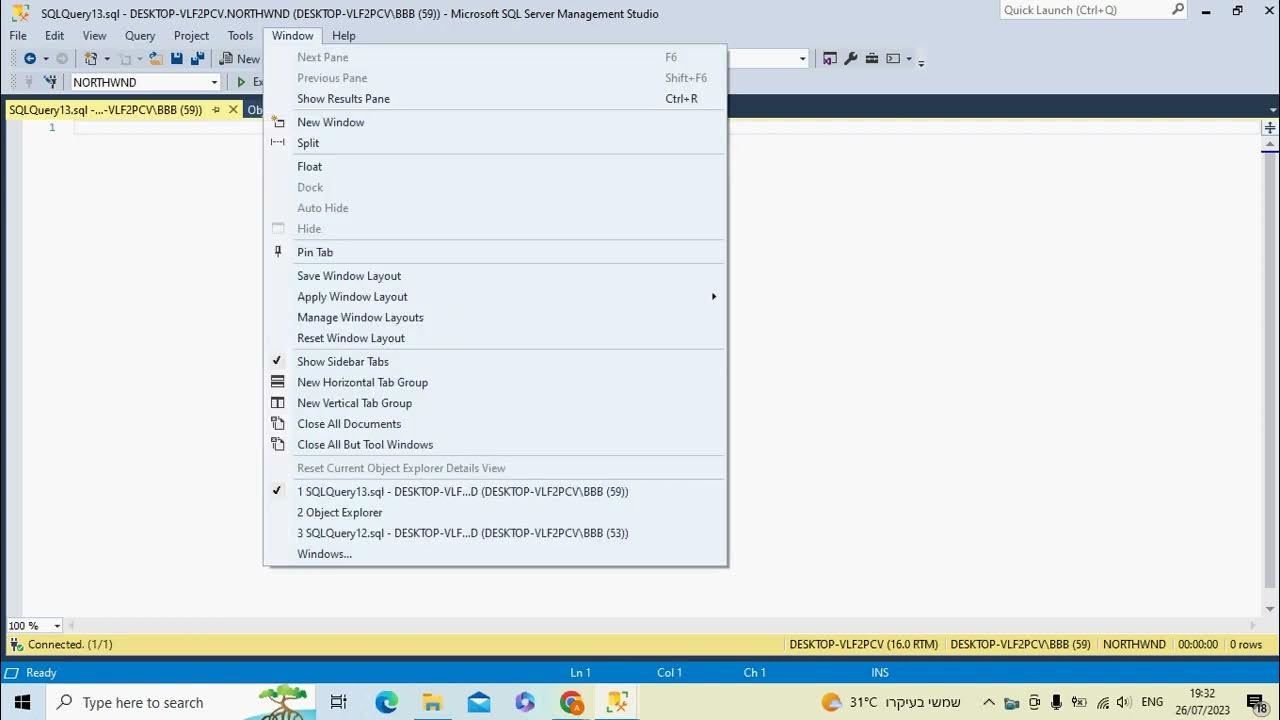Click the Save floppy disk icon
This screenshot has width=1280, height=720.
[177, 59]
